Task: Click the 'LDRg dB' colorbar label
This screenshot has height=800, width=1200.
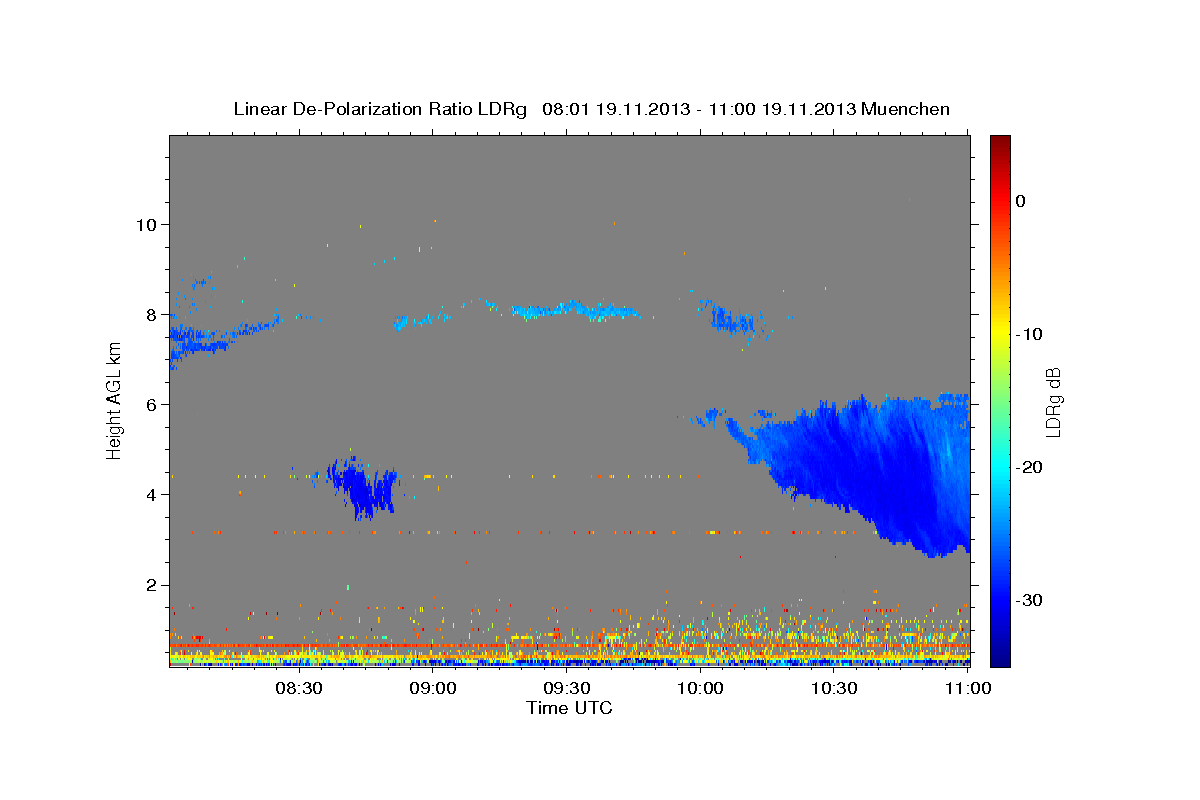Action: 1053,402
